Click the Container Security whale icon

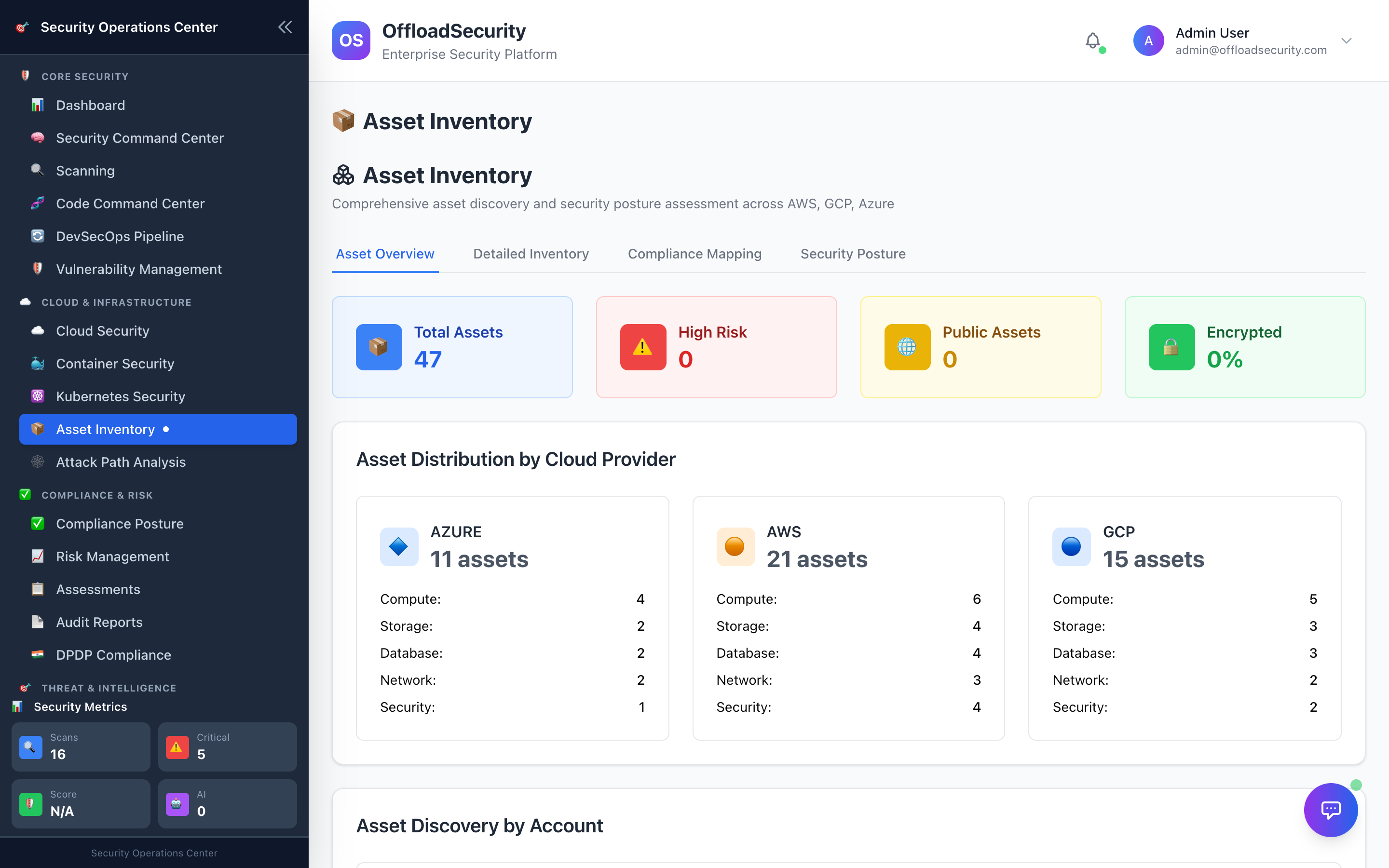point(37,364)
